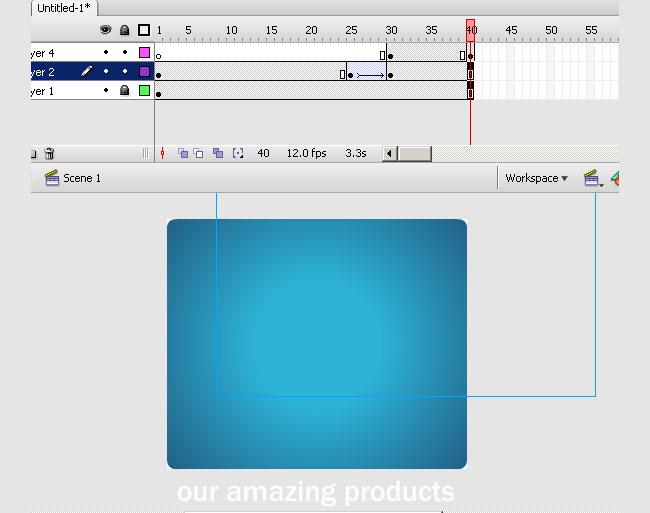The width and height of the screenshot is (650, 513).
Task: Open the Workspace dropdown
Action: tap(536, 178)
